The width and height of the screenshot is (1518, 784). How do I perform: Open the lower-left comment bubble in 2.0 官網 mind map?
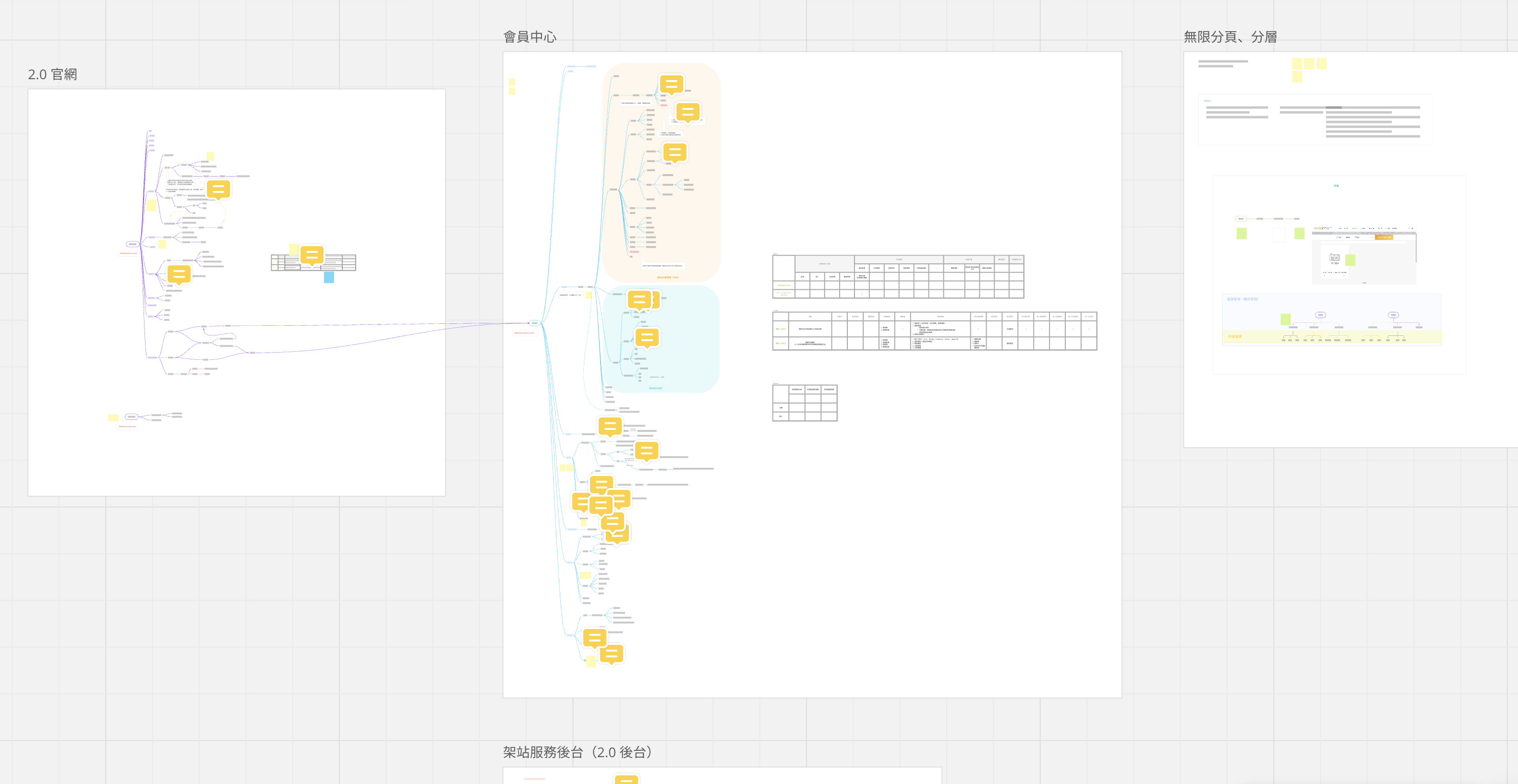179,273
